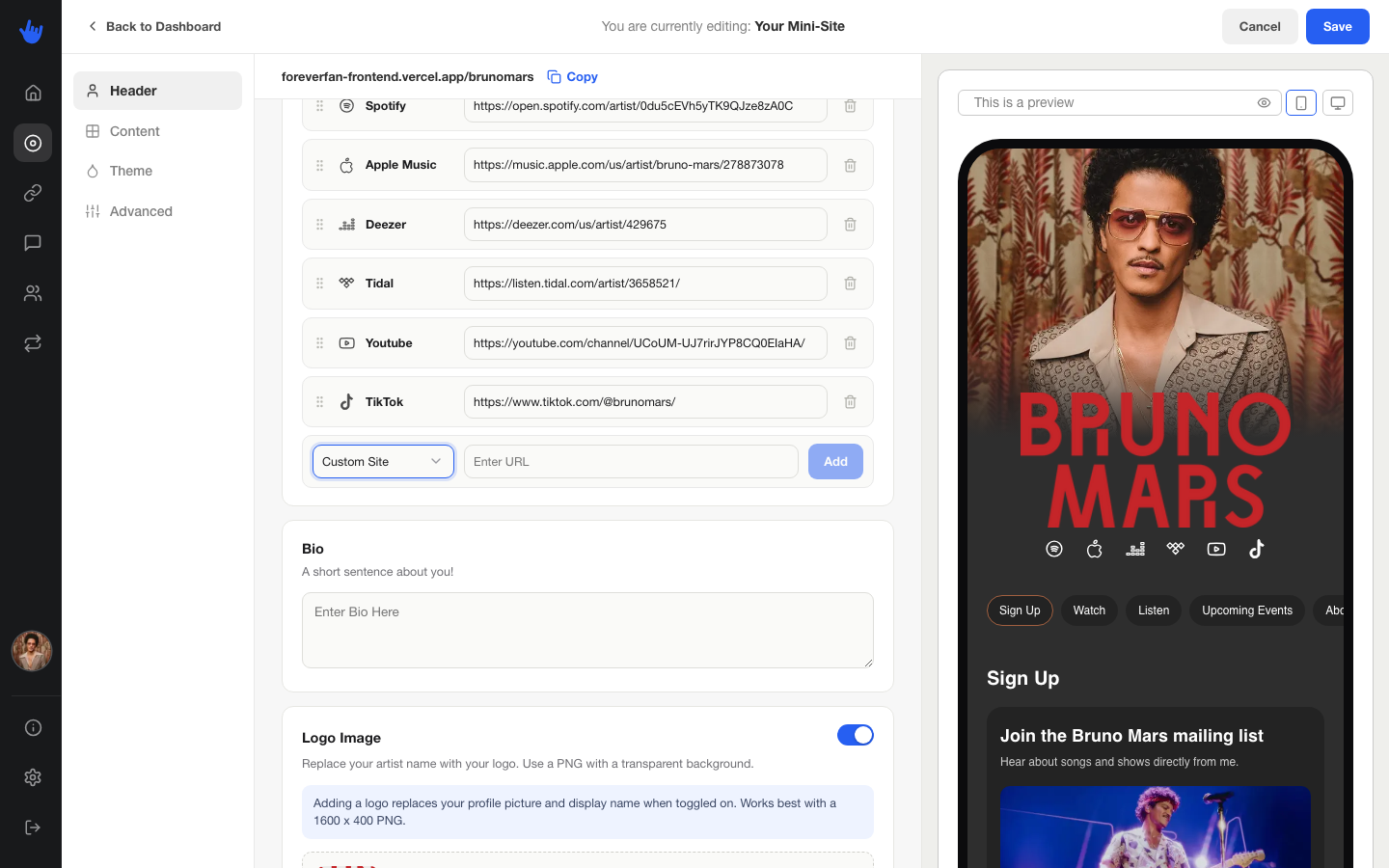The height and width of the screenshot is (868, 1389).
Task: Delete the Youtube link row
Action: [850, 343]
